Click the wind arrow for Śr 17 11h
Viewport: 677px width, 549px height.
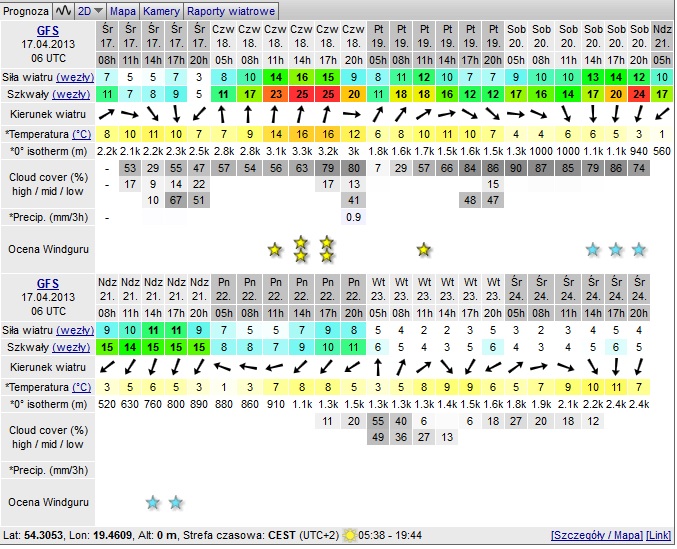(130, 114)
